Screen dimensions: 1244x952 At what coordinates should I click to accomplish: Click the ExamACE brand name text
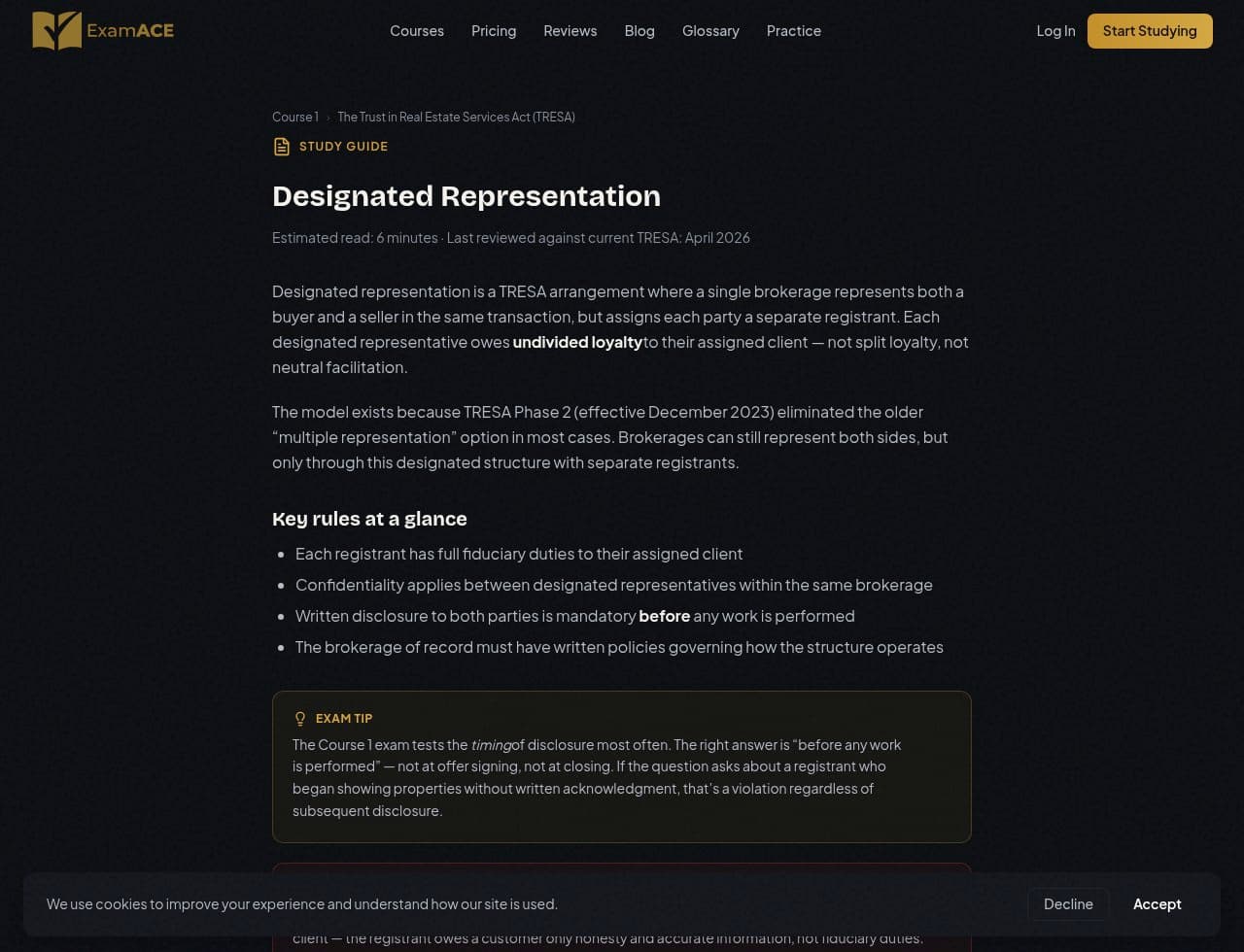(130, 31)
